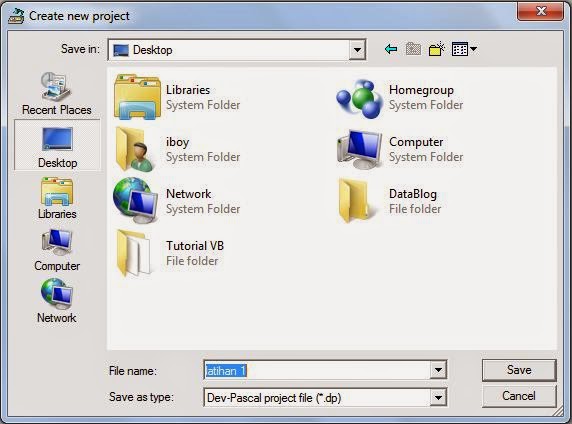Viewport: 572px width, 424px height.
Task: Click the 'Homegroup' name text
Action: point(421,90)
